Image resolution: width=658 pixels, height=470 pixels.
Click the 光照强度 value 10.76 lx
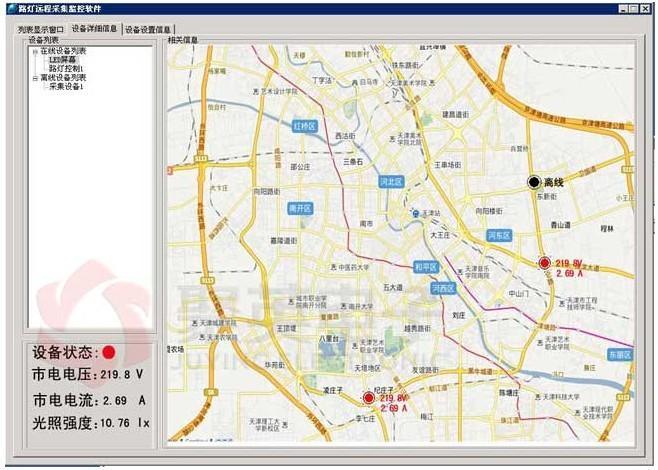point(125,423)
